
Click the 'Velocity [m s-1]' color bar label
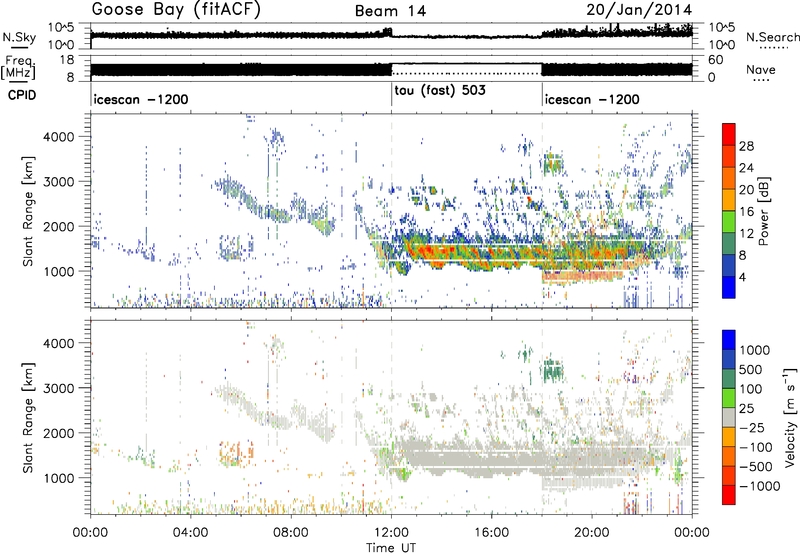790,417
